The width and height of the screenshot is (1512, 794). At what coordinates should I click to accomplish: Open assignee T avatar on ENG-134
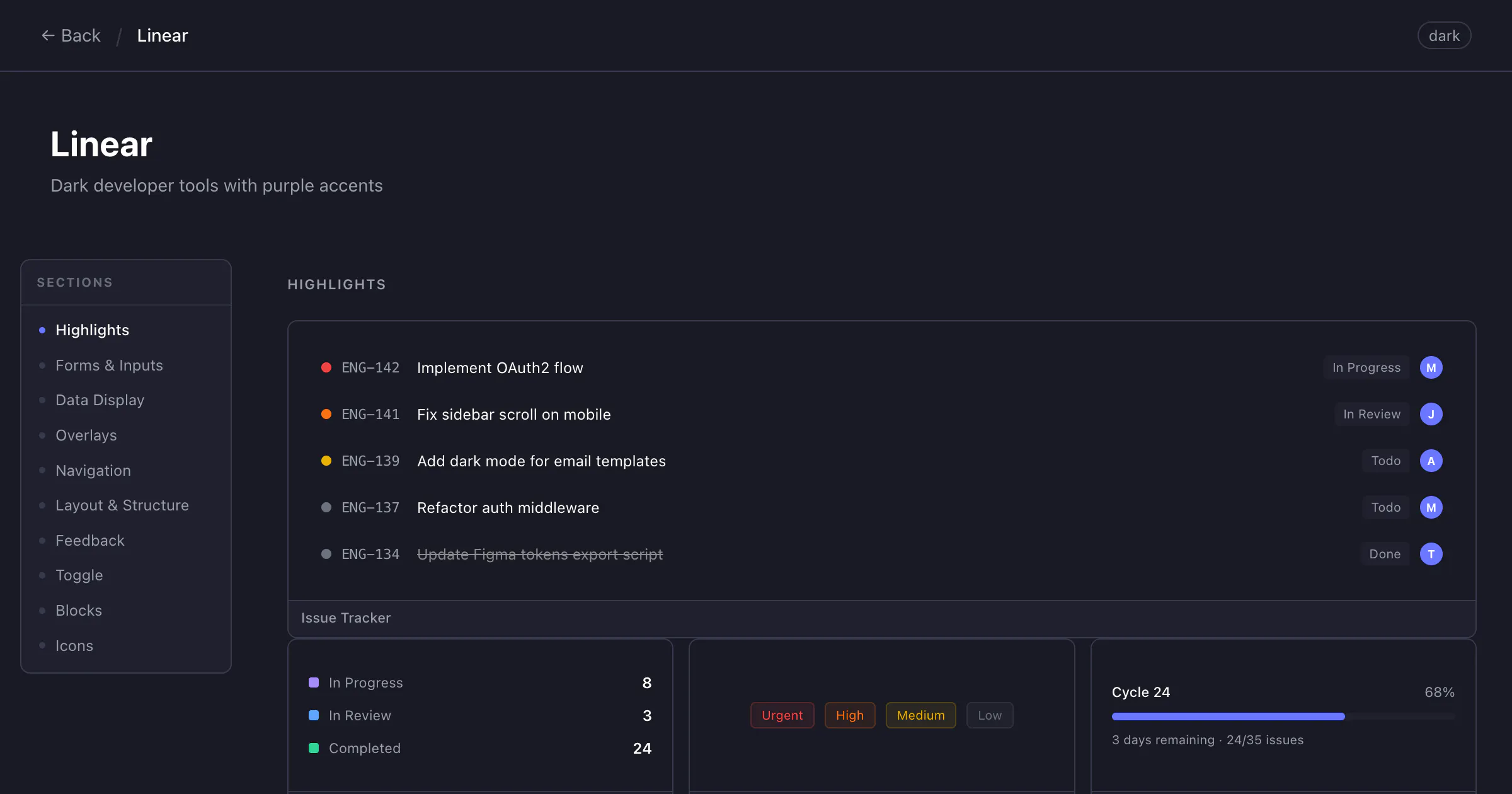1431,554
